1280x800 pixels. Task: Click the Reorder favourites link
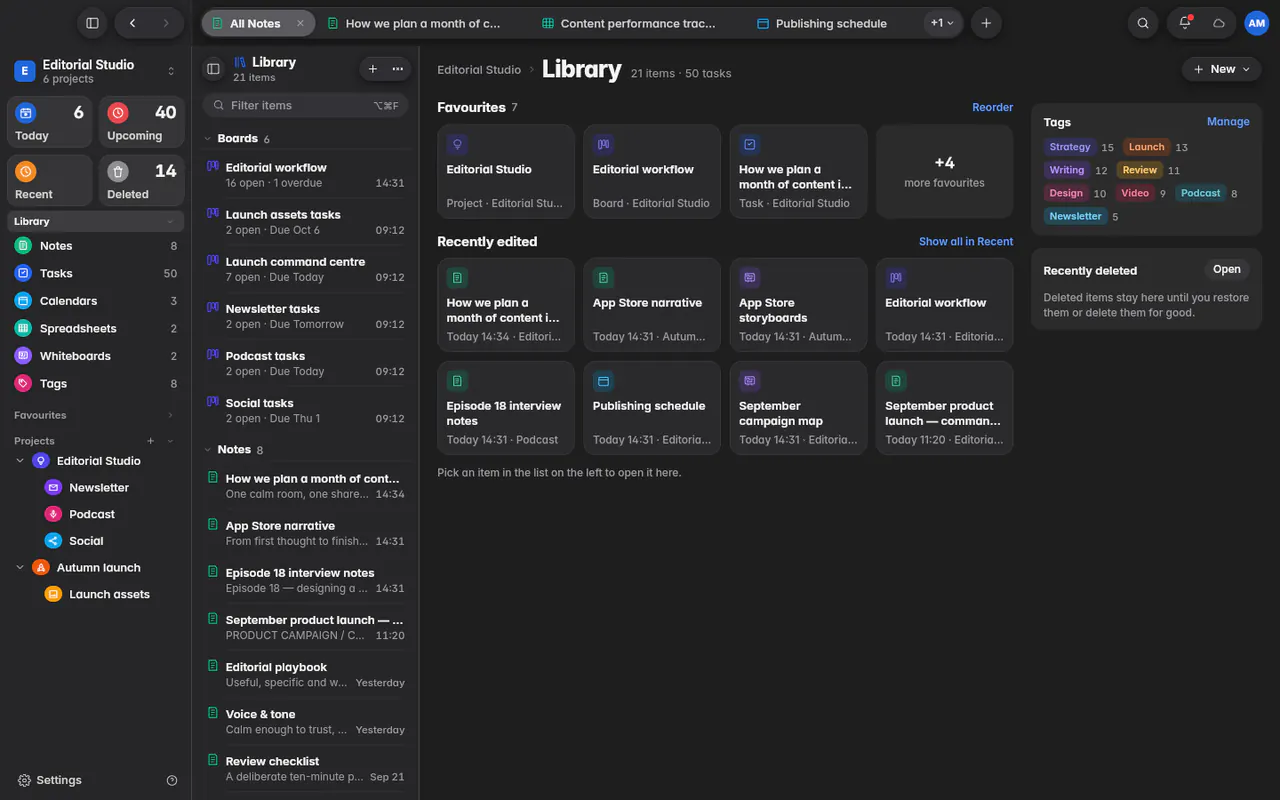pyautogui.click(x=992, y=107)
